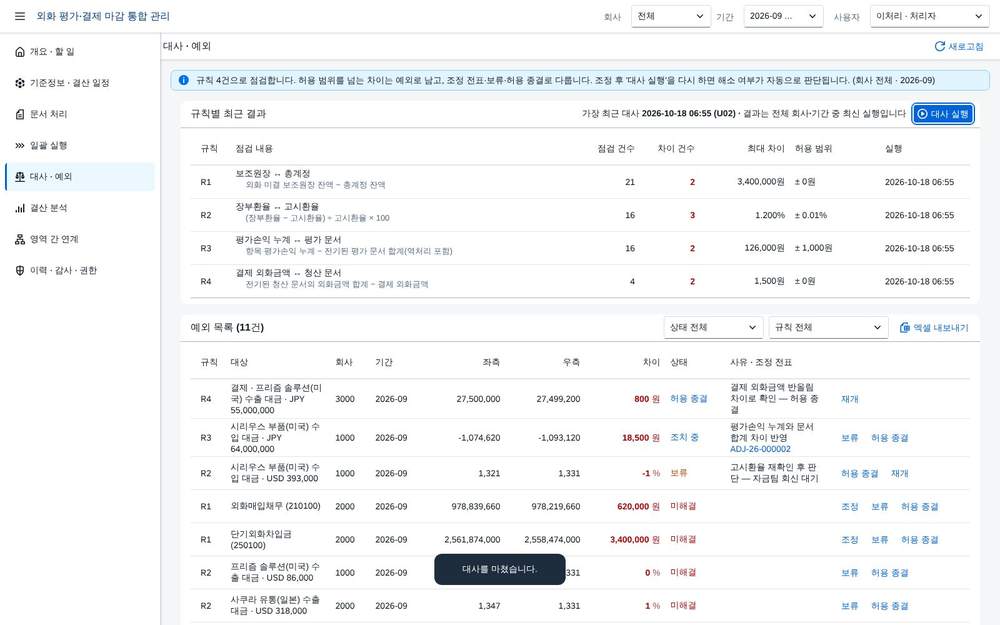
Task: Click the info icon in the blue banner
Action: pyautogui.click(x=184, y=80)
